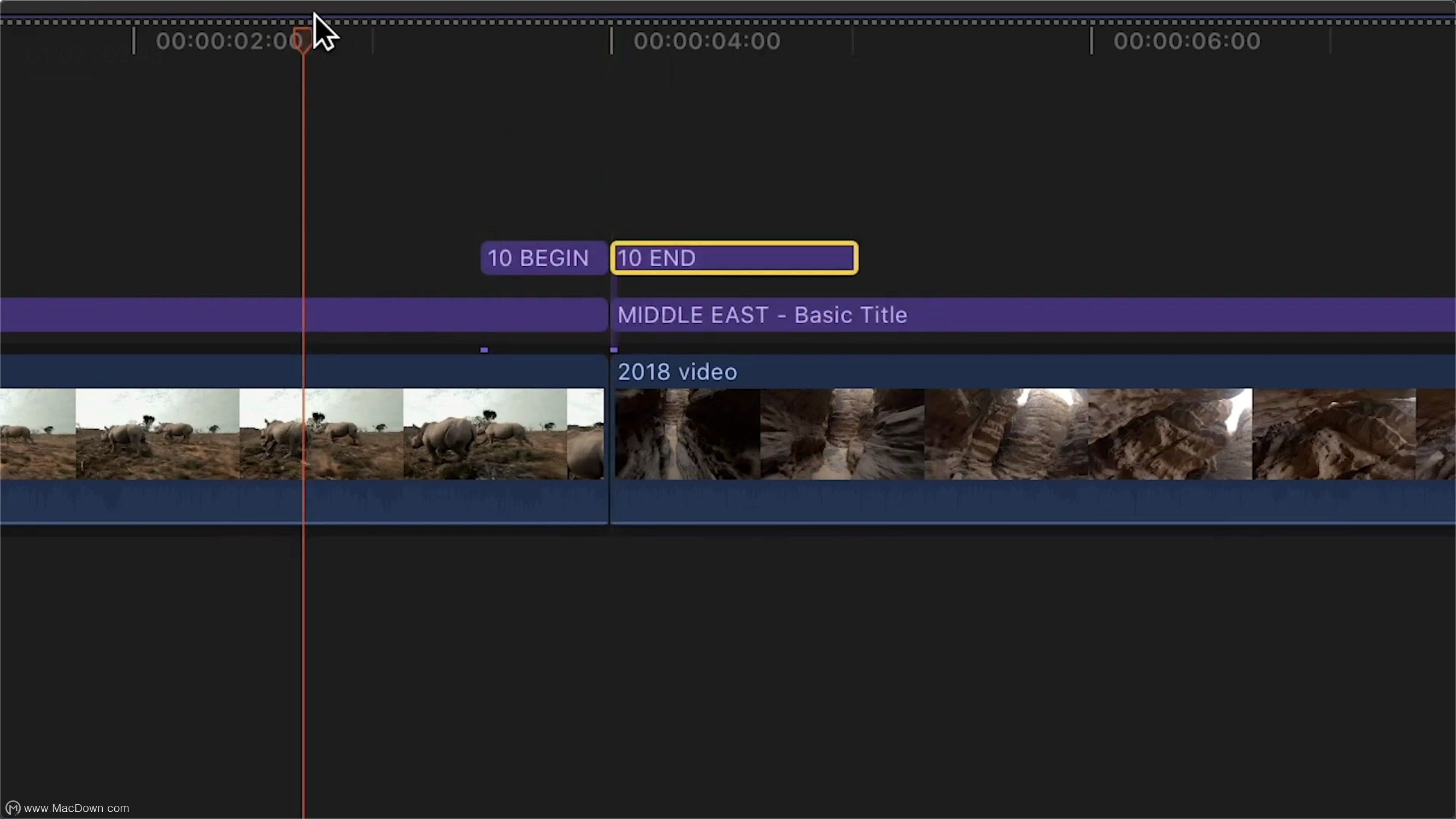Click the 00:00:06:00 ruler timecode

click(x=1187, y=41)
